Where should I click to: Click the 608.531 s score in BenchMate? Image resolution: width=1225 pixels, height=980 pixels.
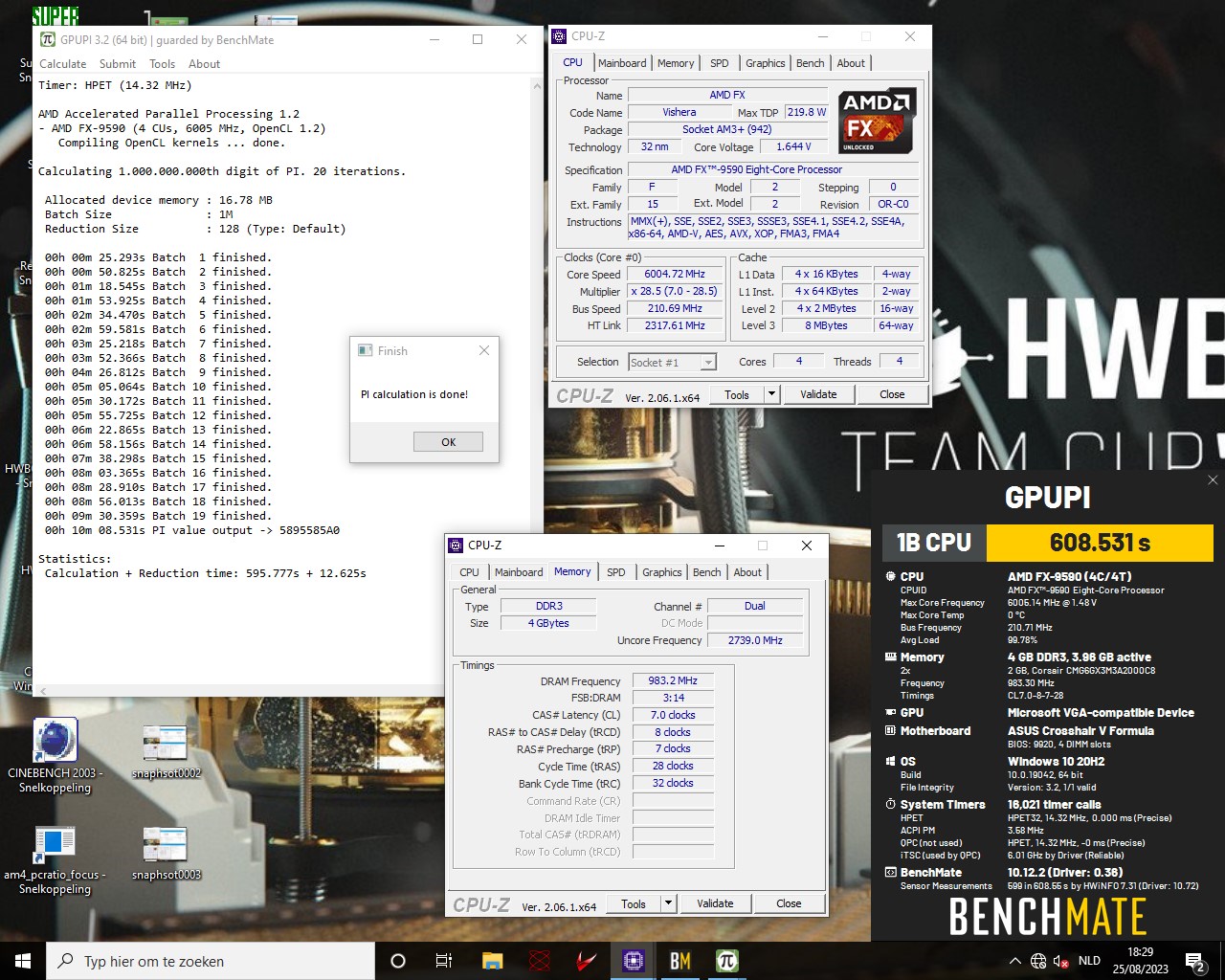click(1100, 543)
